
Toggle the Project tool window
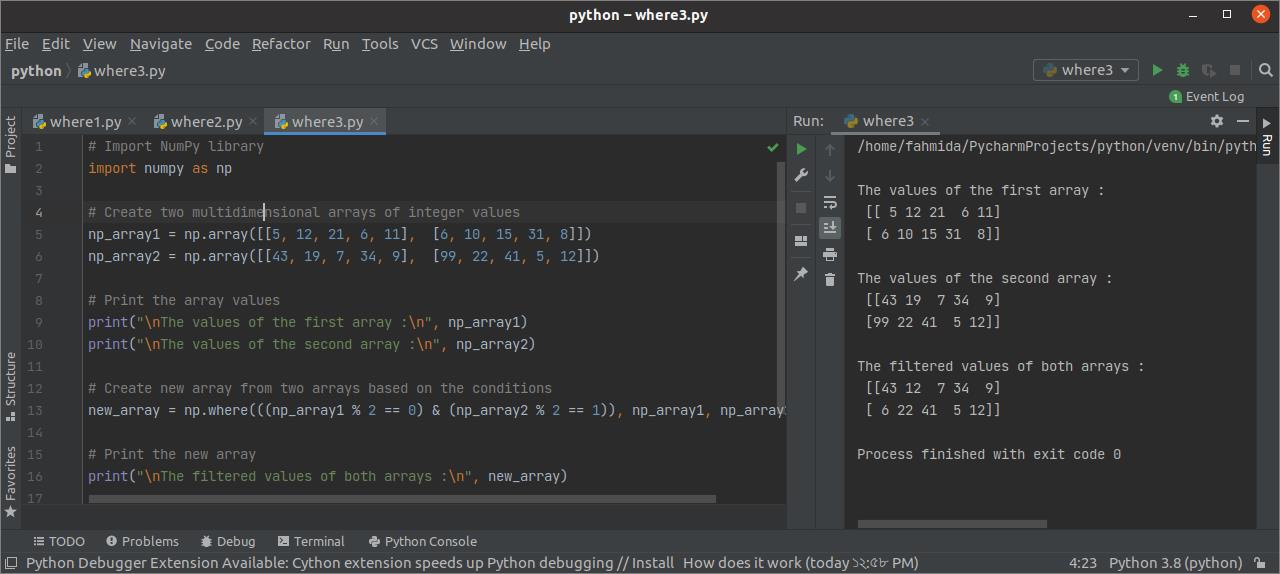pyautogui.click(x=11, y=144)
